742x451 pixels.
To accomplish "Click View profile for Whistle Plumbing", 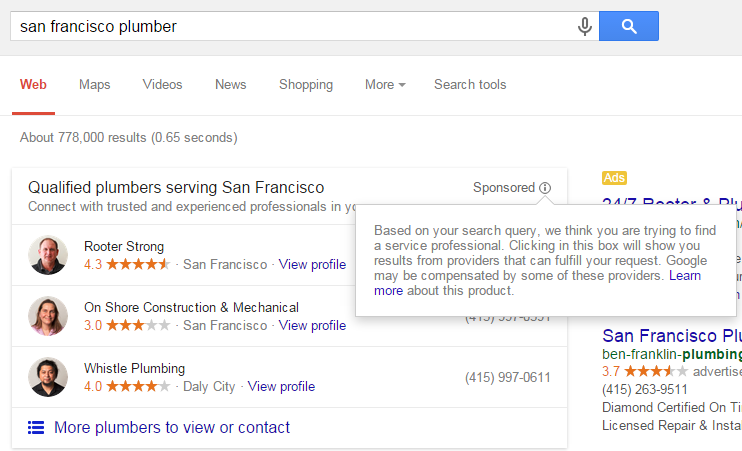I will pyautogui.click(x=281, y=387).
